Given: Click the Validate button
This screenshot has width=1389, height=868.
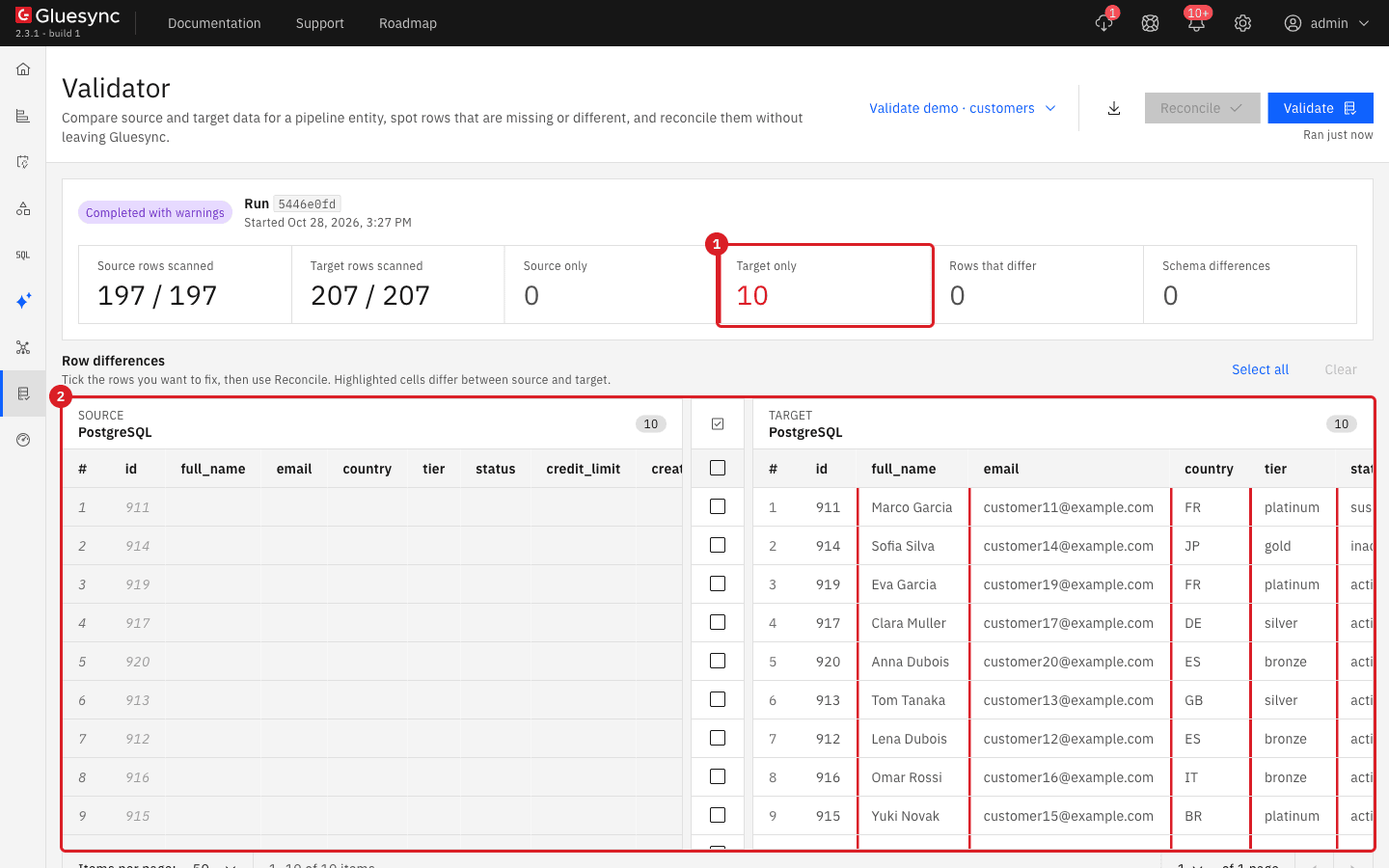Looking at the screenshot, I should [x=1321, y=108].
